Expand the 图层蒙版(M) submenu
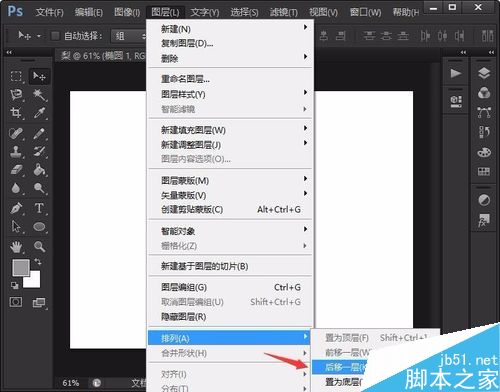Viewport: 500px width, 392px height. coord(230,180)
